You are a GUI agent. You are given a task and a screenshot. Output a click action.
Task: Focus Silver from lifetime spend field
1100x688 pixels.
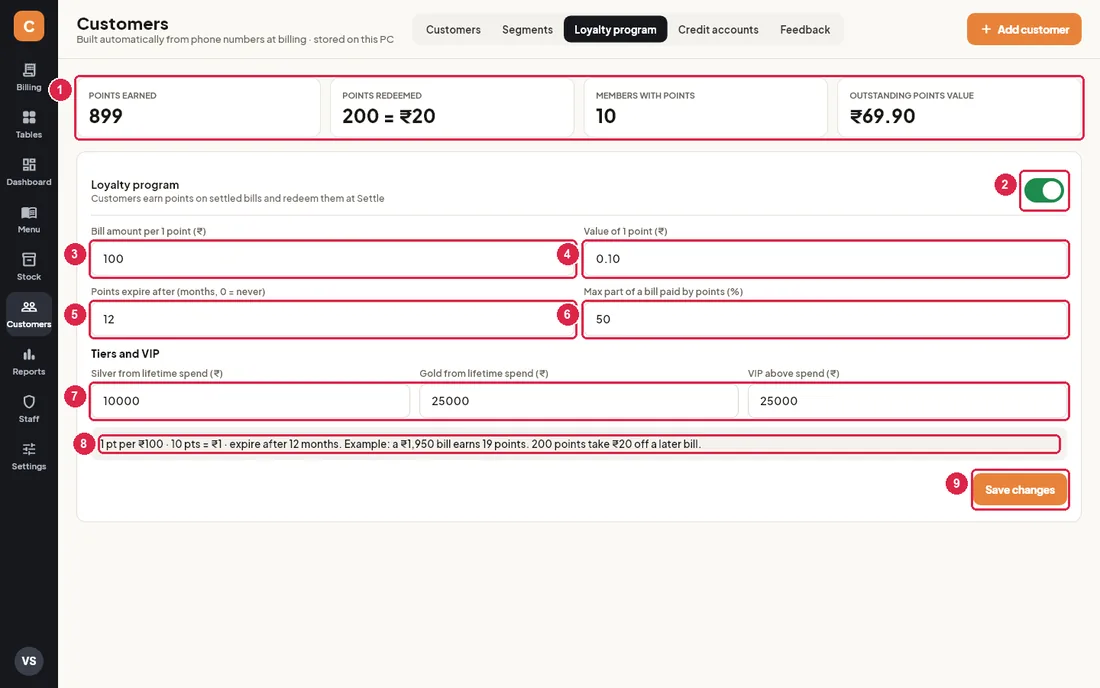tap(250, 400)
